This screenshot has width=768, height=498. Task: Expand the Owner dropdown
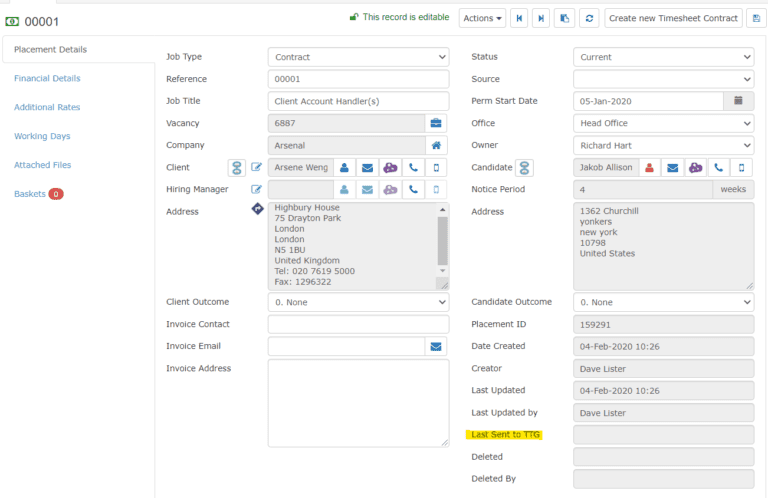[663, 145]
